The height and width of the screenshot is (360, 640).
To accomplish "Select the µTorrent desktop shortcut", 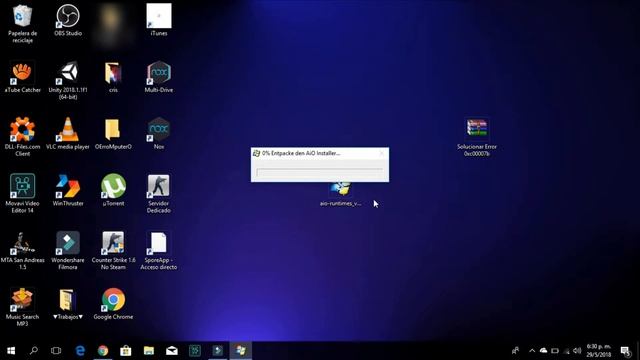I will point(113,190).
